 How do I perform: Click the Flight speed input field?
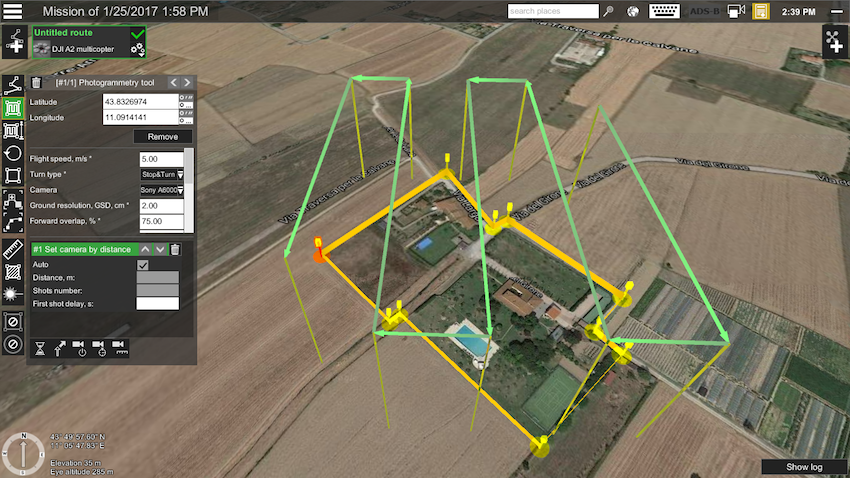tap(162, 159)
